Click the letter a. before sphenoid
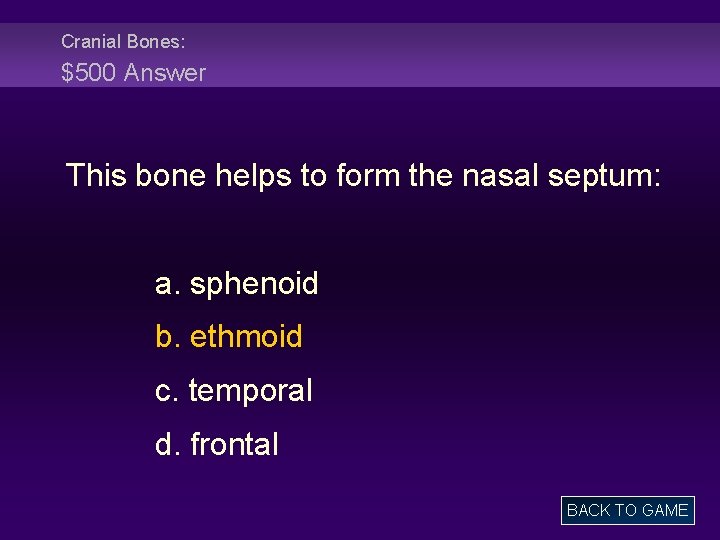Screen dimensions: 720x540 click(167, 285)
